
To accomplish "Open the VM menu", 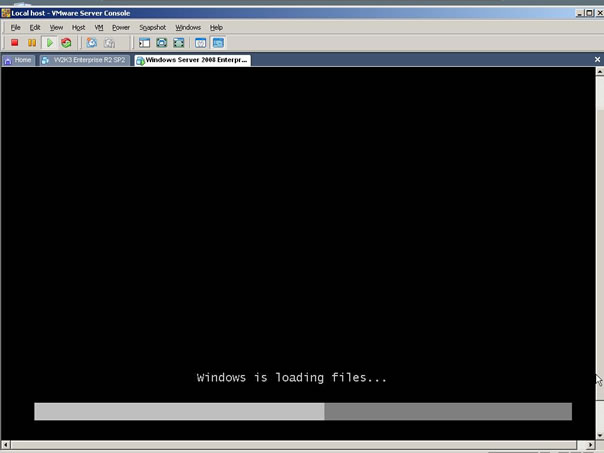I will pos(99,27).
